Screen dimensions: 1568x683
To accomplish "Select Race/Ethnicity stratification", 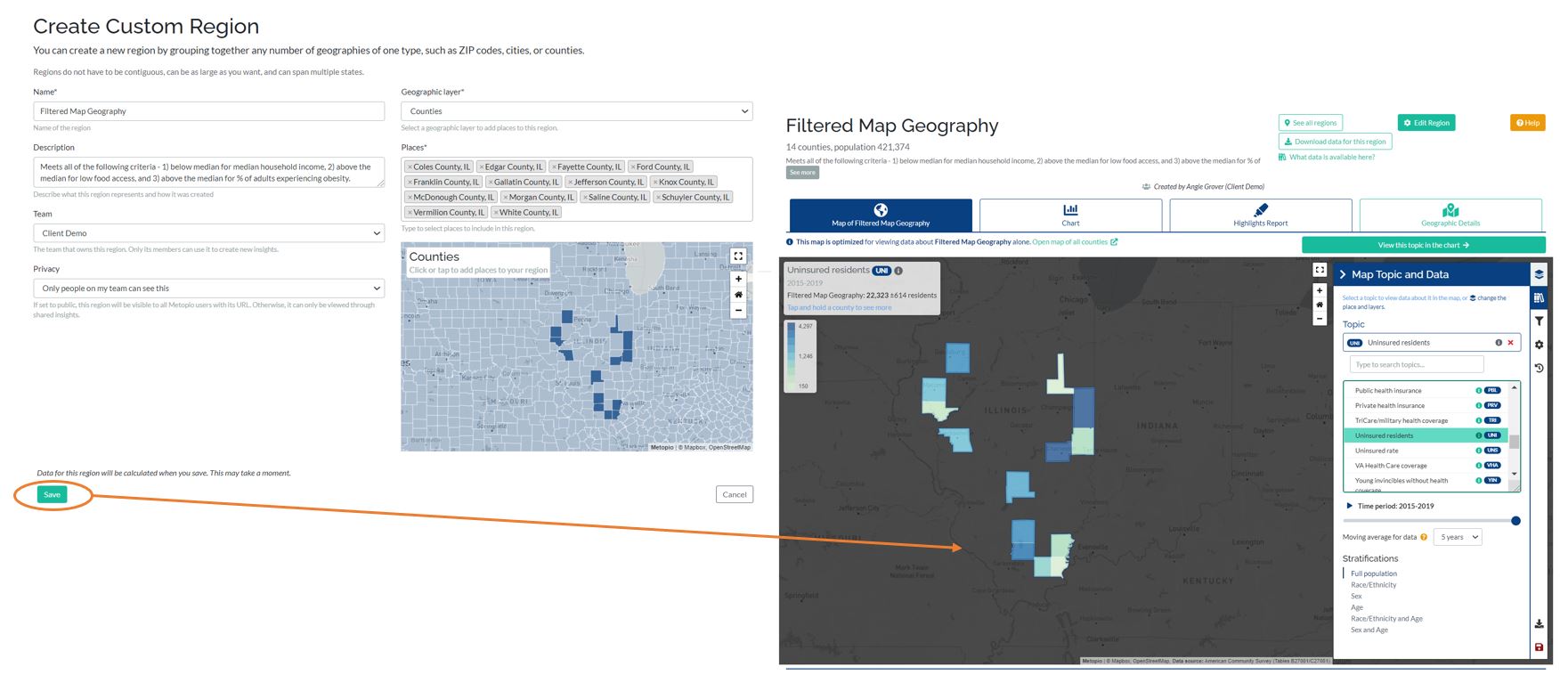I will (1373, 585).
